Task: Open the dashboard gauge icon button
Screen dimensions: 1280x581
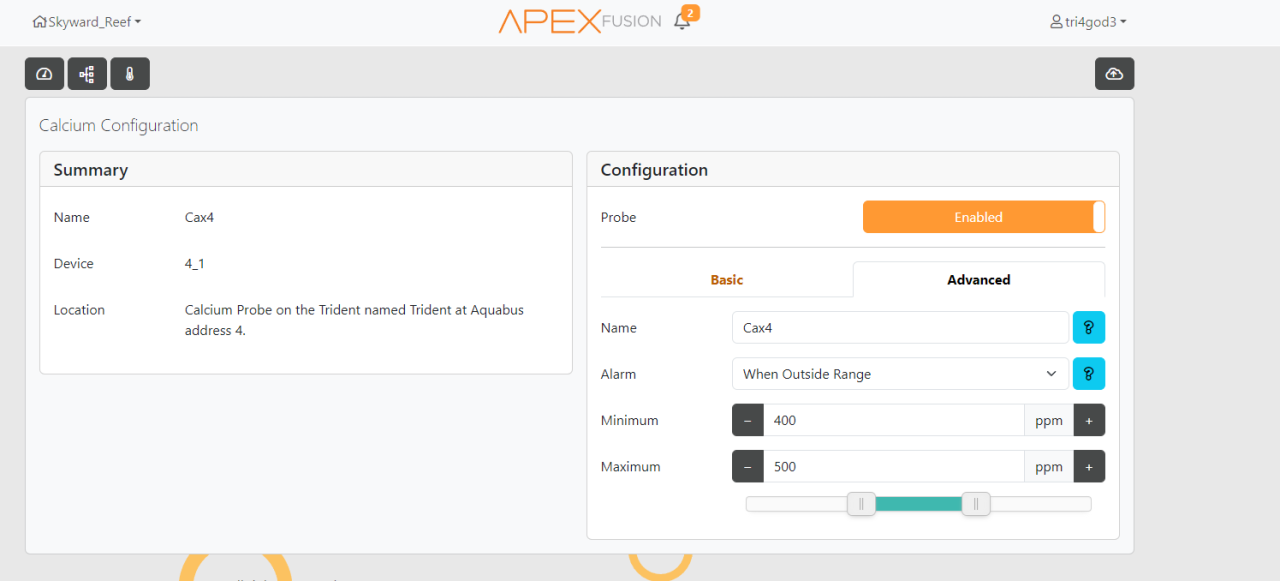Action: pyautogui.click(x=44, y=74)
